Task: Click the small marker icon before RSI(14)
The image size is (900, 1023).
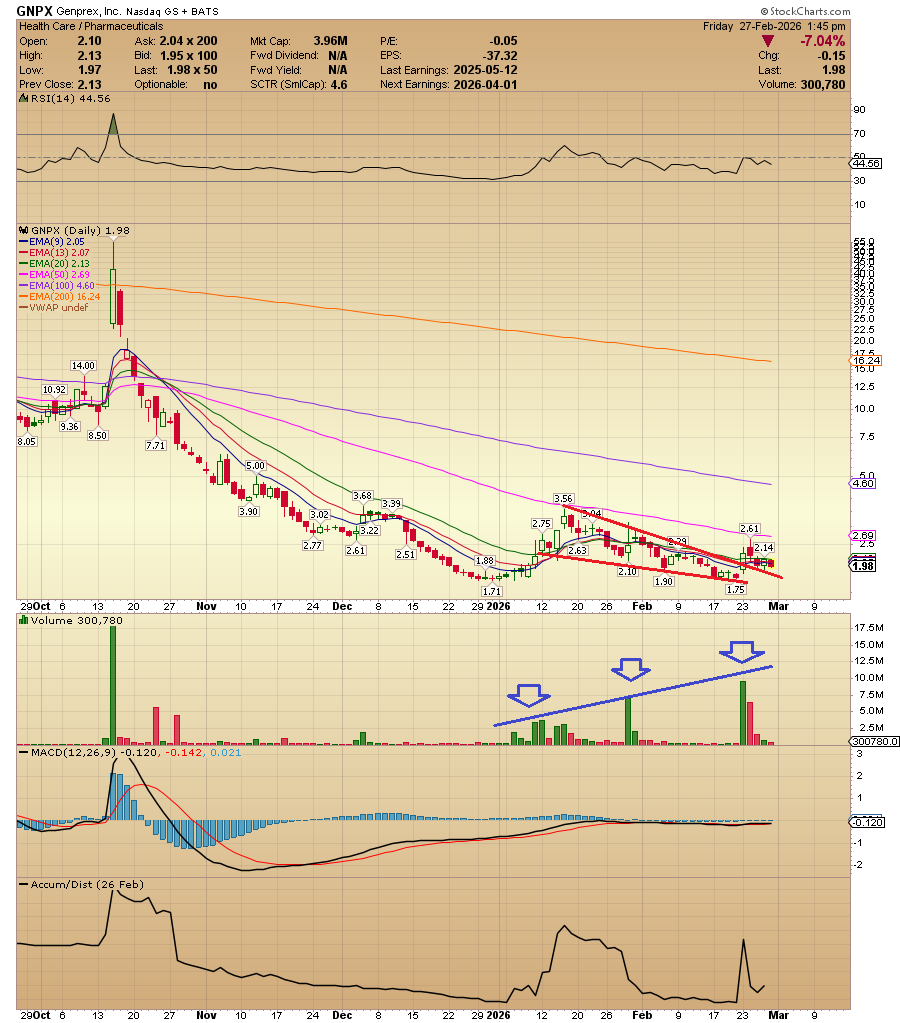Action: [23, 99]
